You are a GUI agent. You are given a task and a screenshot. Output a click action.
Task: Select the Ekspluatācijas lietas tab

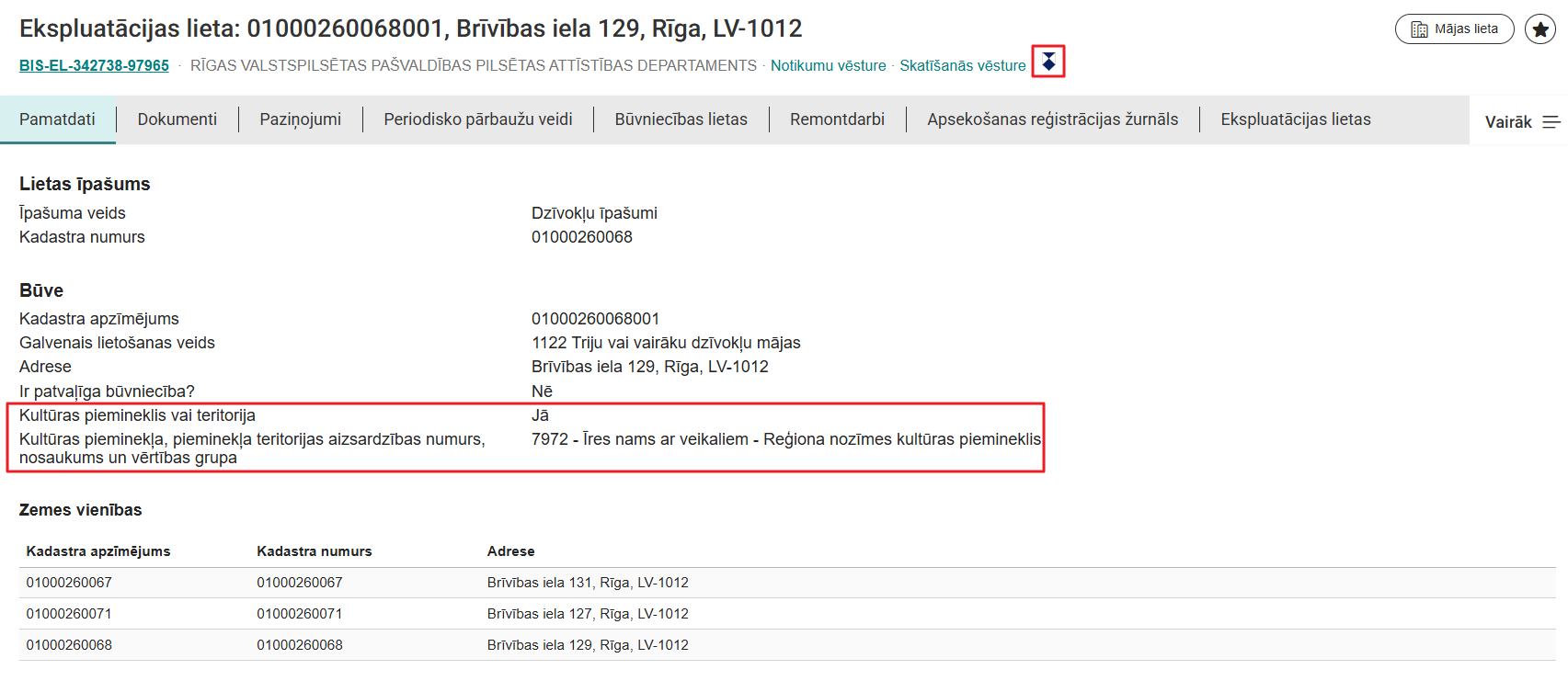pos(1295,119)
